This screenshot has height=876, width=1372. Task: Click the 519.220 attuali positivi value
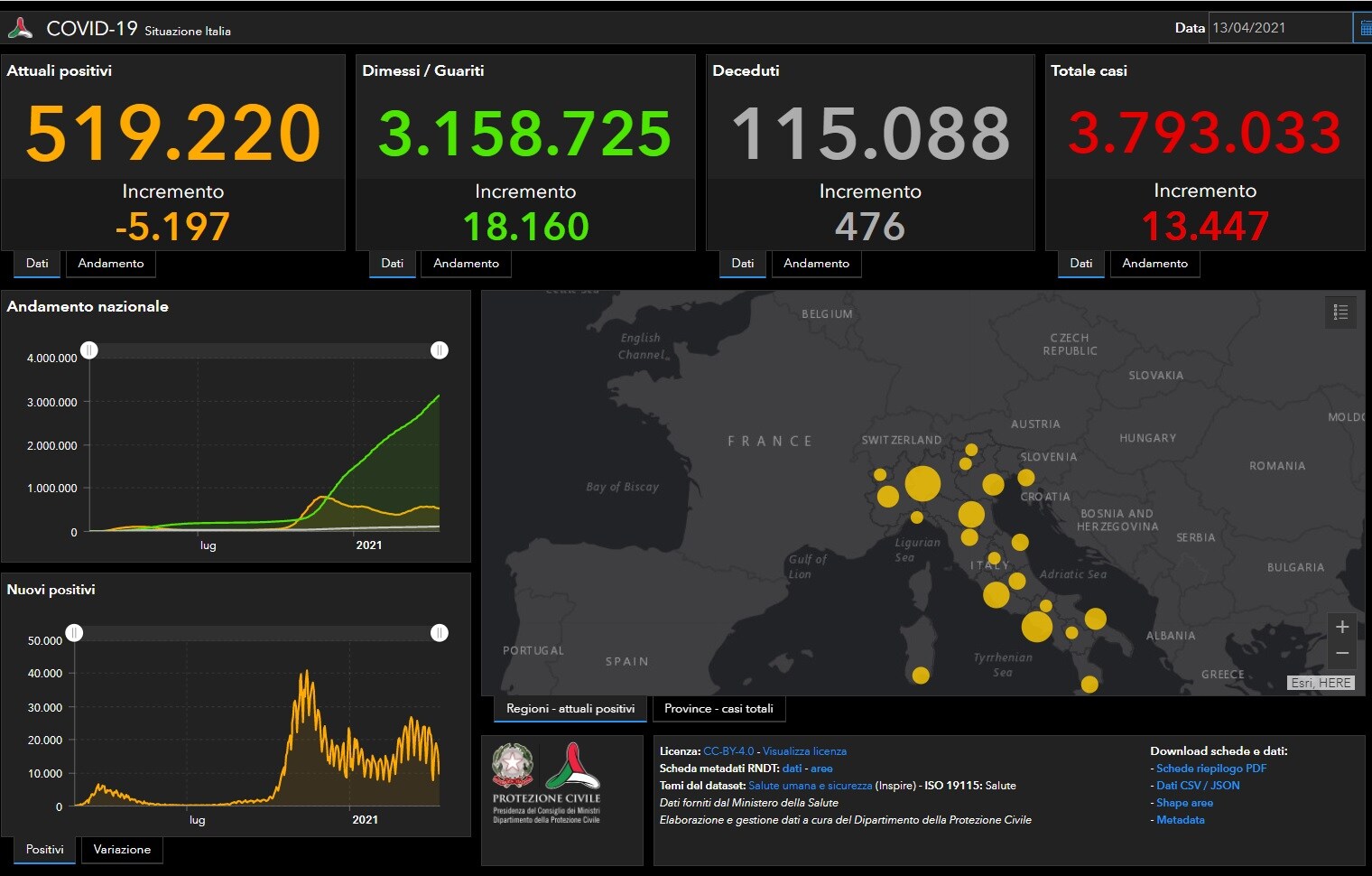pyautogui.click(x=173, y=134)
